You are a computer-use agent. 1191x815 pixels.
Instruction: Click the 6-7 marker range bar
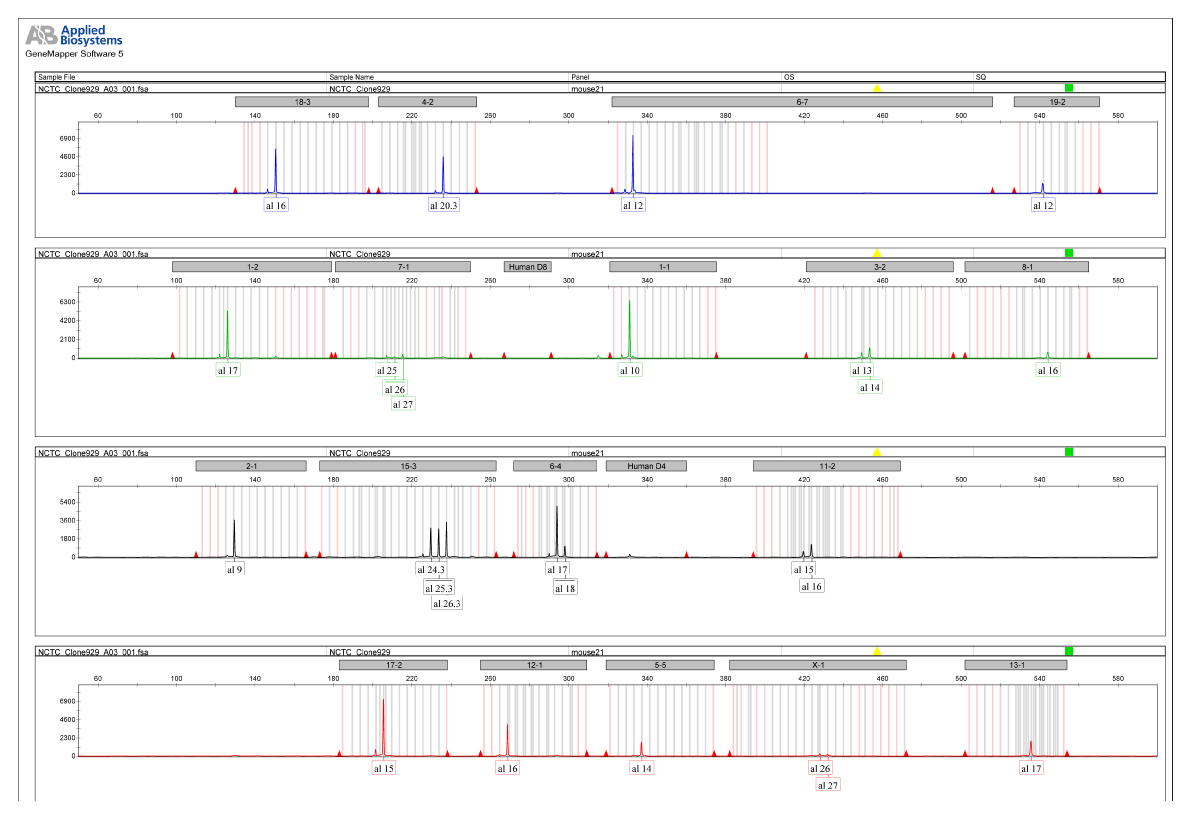801,102
